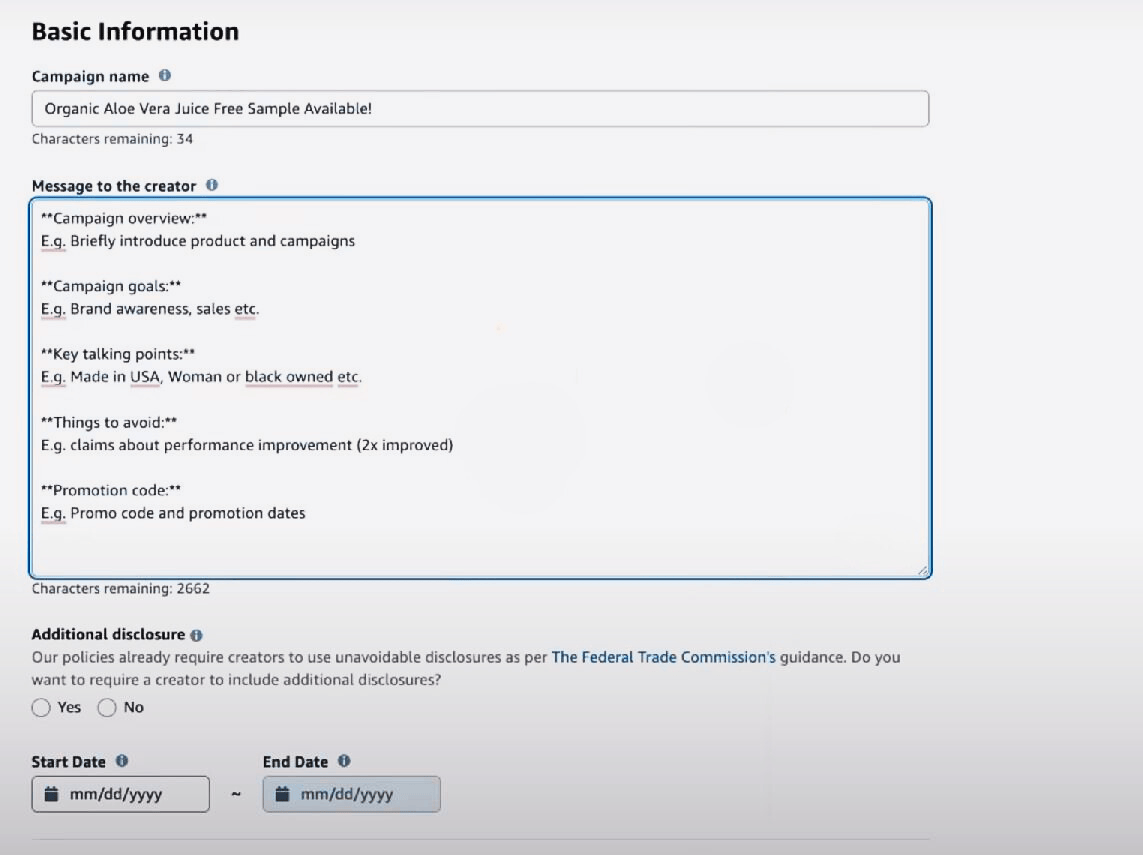Click the Things to avoid heading line
The width and height of the screenshot is (1143, 855).
(109, 422)
